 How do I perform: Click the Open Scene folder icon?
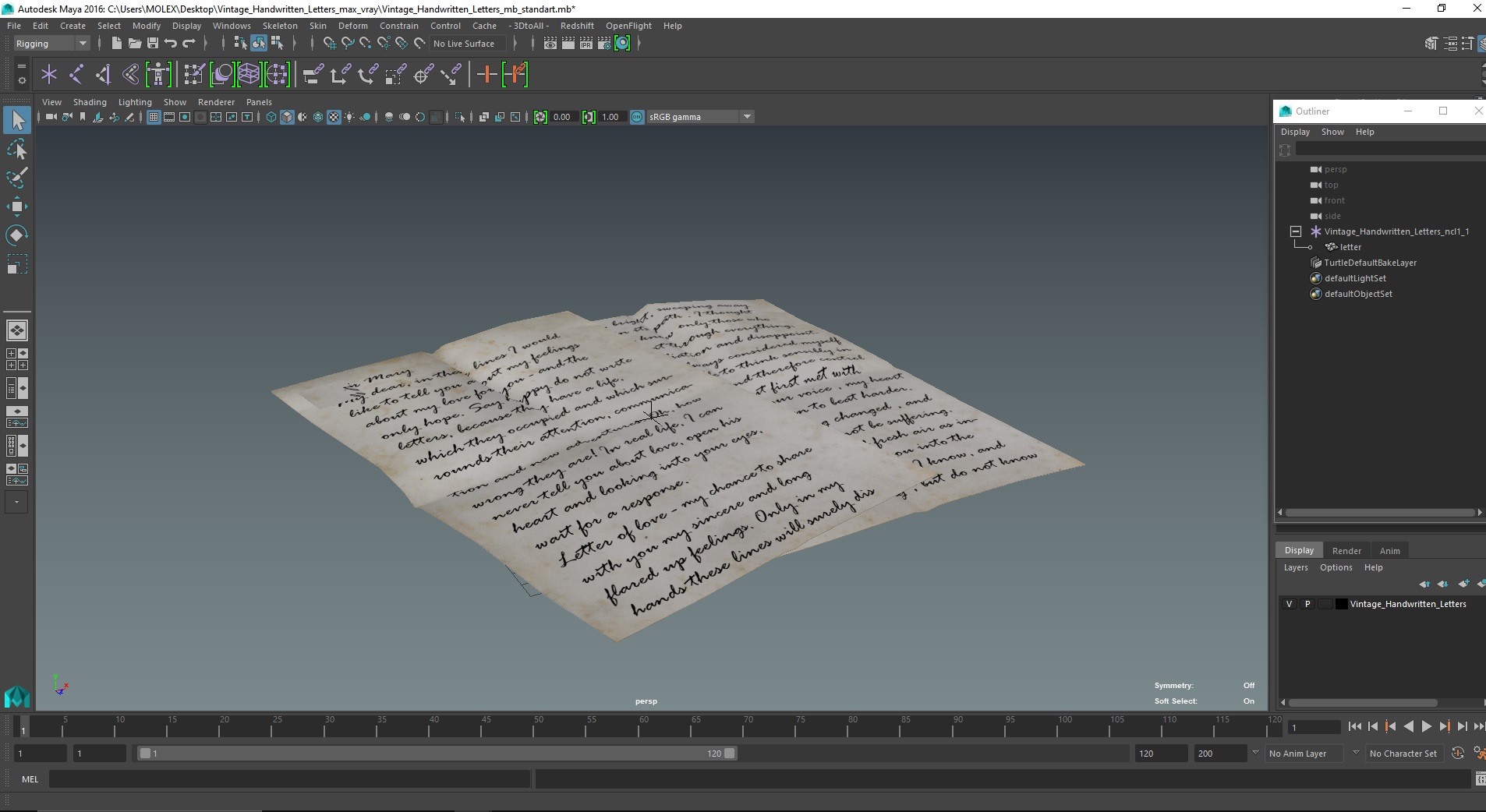134,43
